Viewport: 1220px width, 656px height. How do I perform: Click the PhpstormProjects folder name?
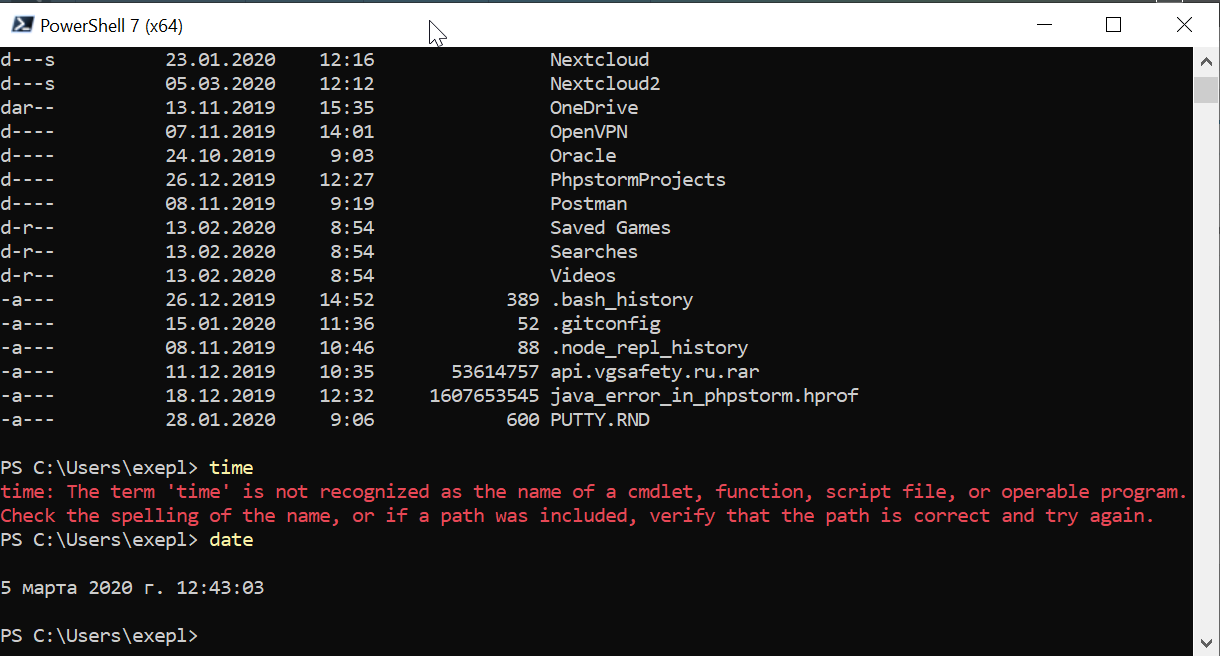click(637, 180)
